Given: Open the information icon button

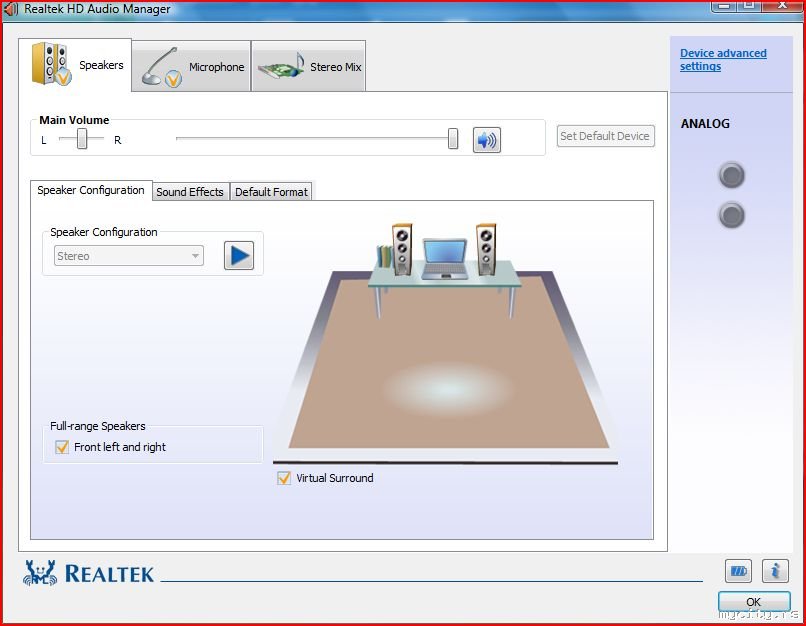Looking at the screenshot, I should coord(775,571).
